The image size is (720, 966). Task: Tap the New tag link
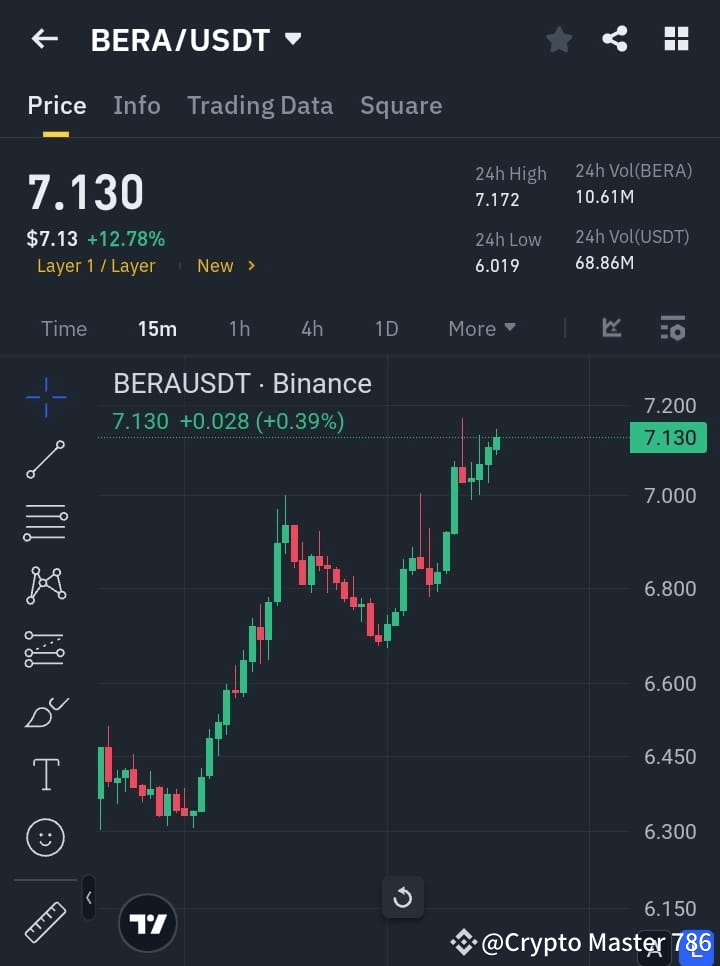[215, 266]
